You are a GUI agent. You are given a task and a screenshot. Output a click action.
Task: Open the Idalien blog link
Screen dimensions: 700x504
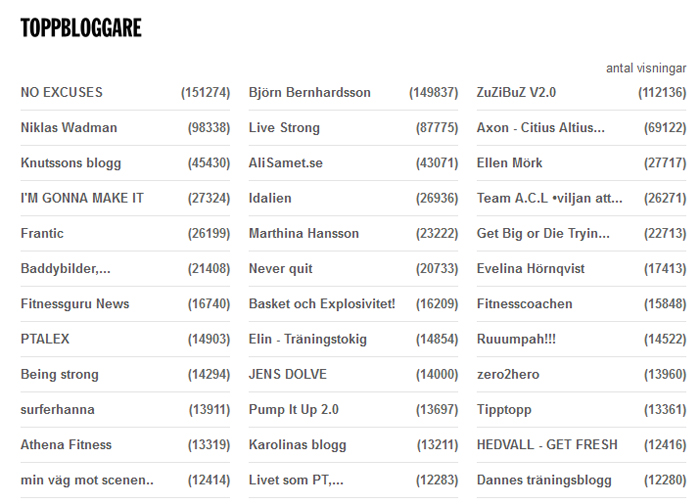270,198
